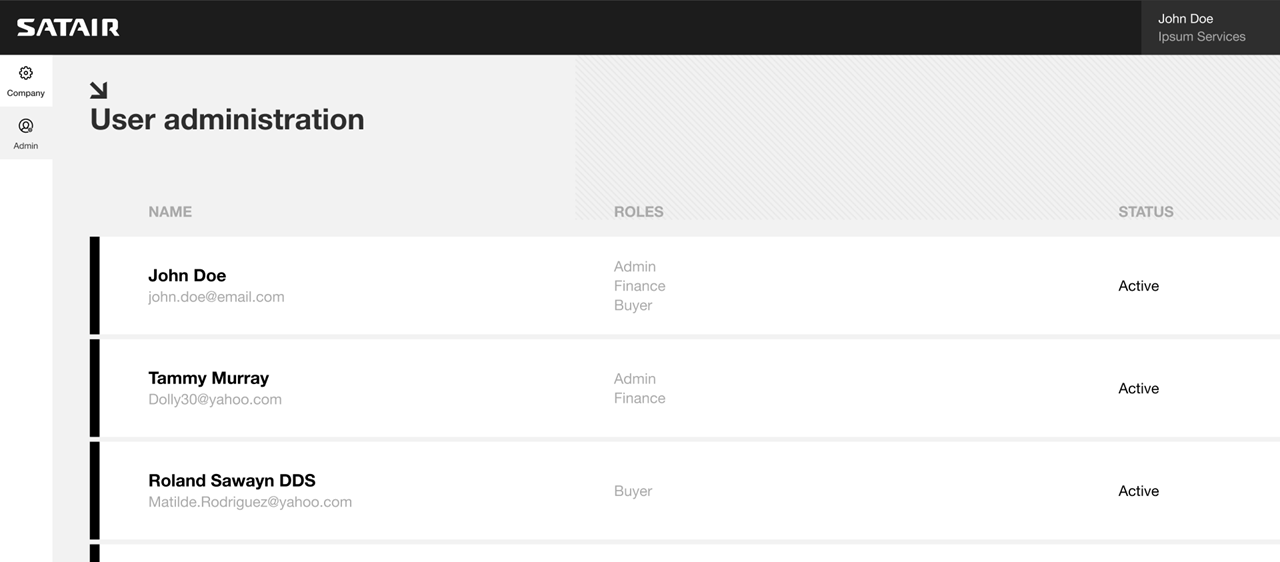The image size is (1280, 562).
Task: Open the John Doe user row
Action: pos(685,285)
